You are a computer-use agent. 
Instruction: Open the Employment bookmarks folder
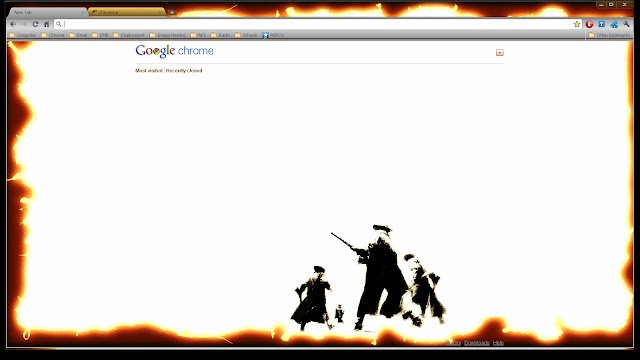[129, 36]
